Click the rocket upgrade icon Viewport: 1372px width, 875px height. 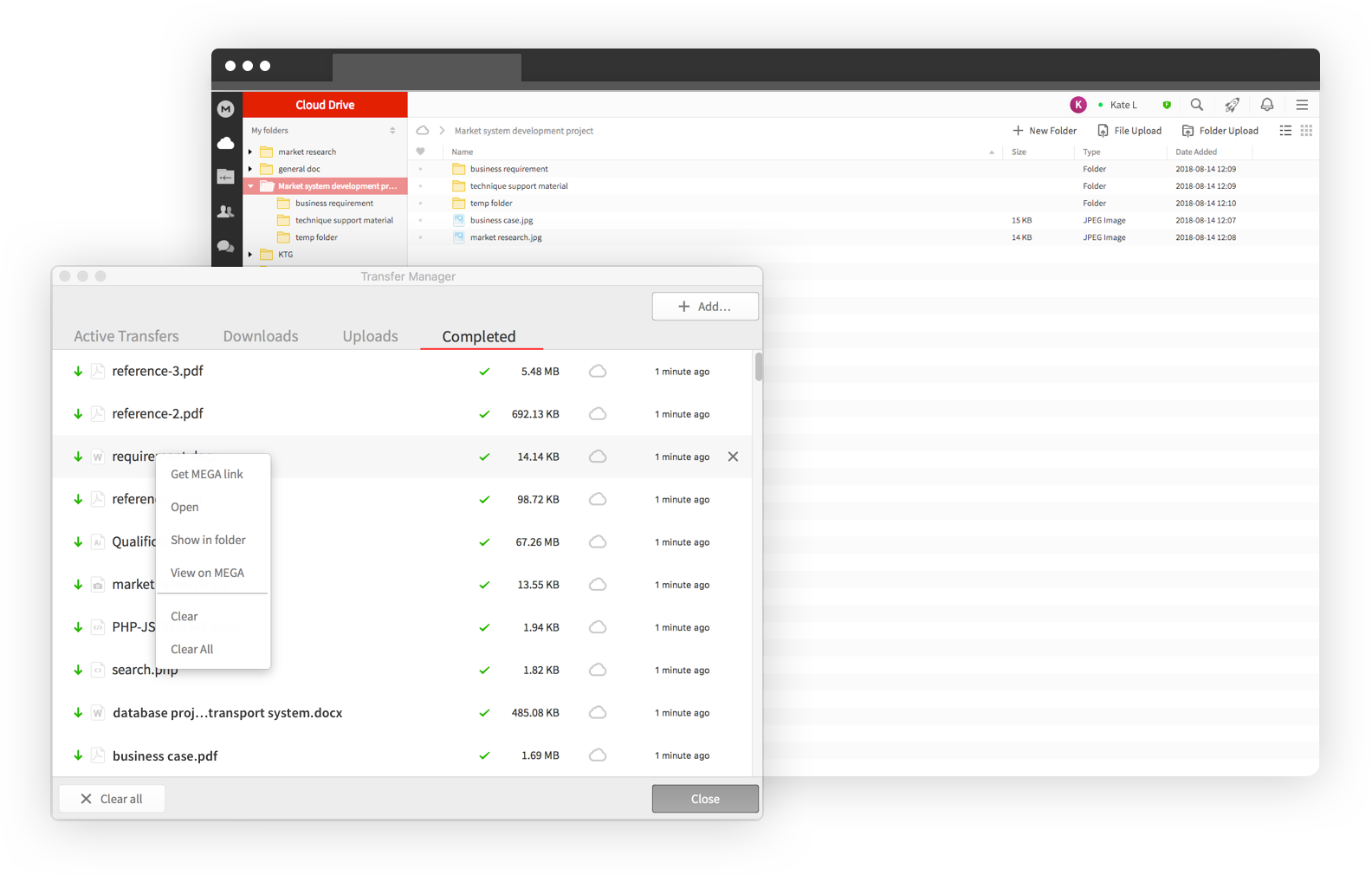[x=1232, y=105]
